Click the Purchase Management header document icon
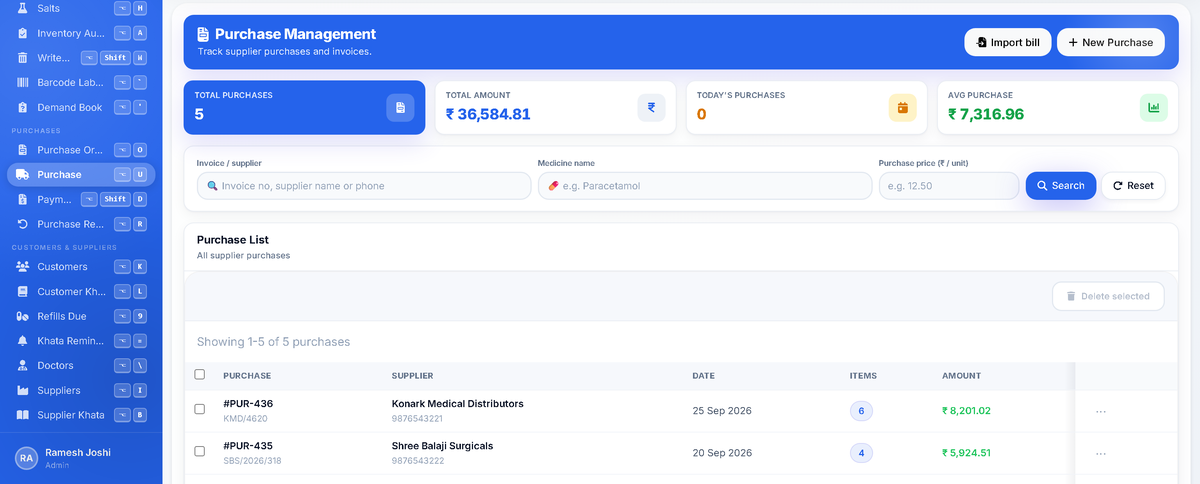Screen dimensions: 1200x484 (x=203, y=34)
